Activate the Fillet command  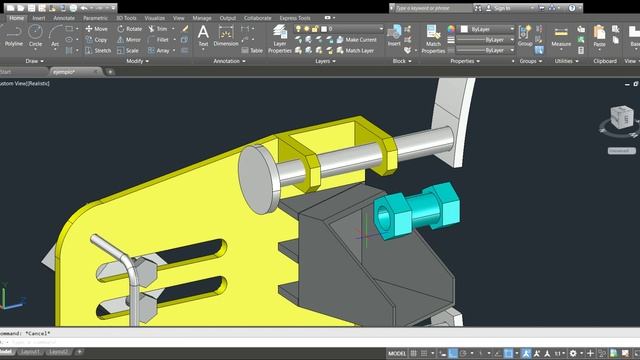coord(158,40)
